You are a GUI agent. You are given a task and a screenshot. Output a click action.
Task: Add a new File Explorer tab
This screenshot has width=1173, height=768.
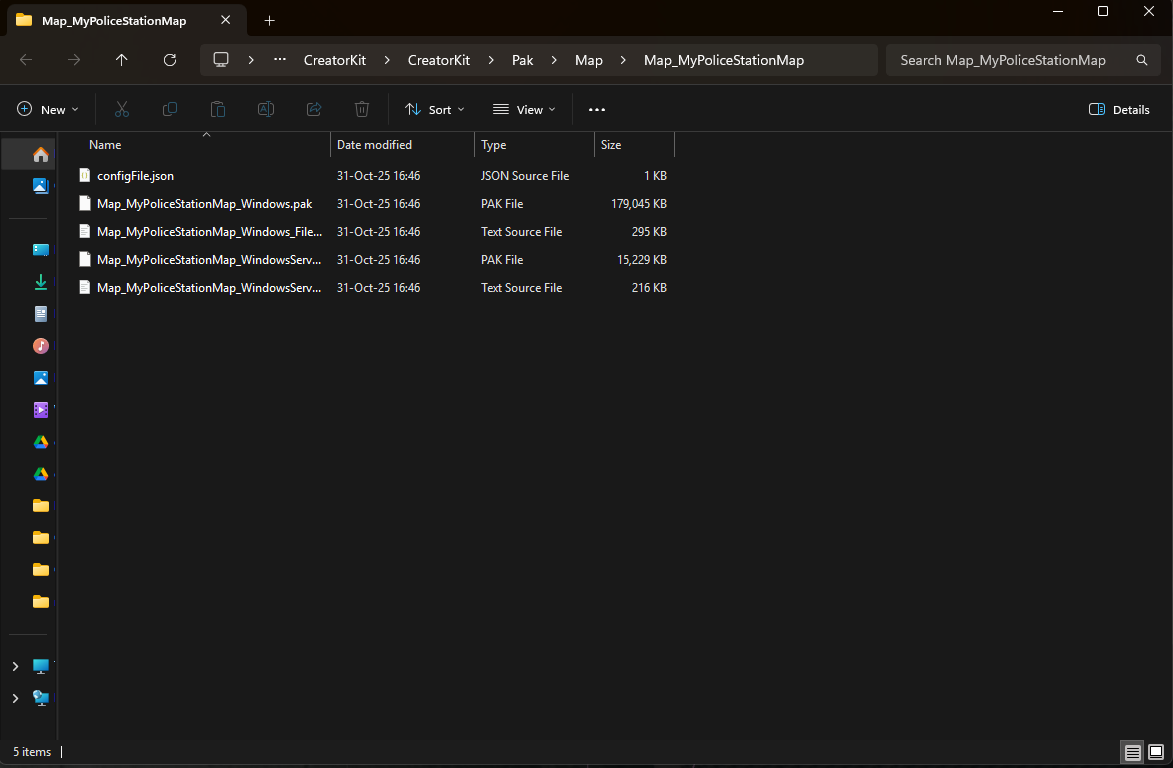point(269,20)
